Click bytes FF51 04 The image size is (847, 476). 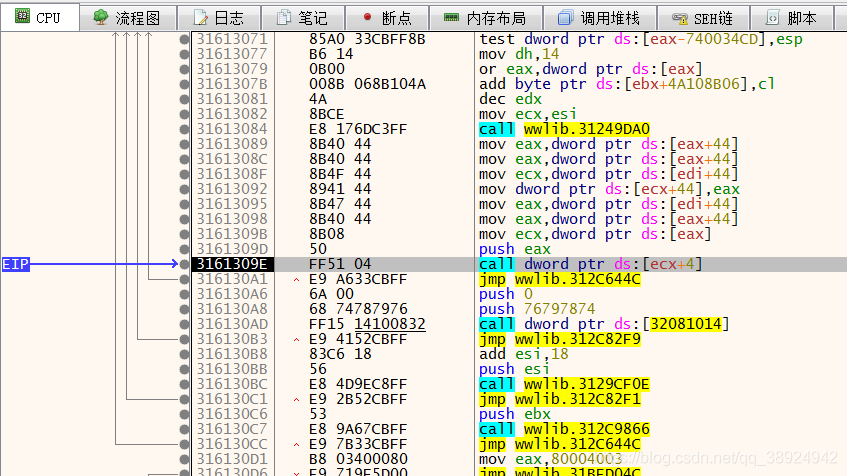tap(340, 264)
